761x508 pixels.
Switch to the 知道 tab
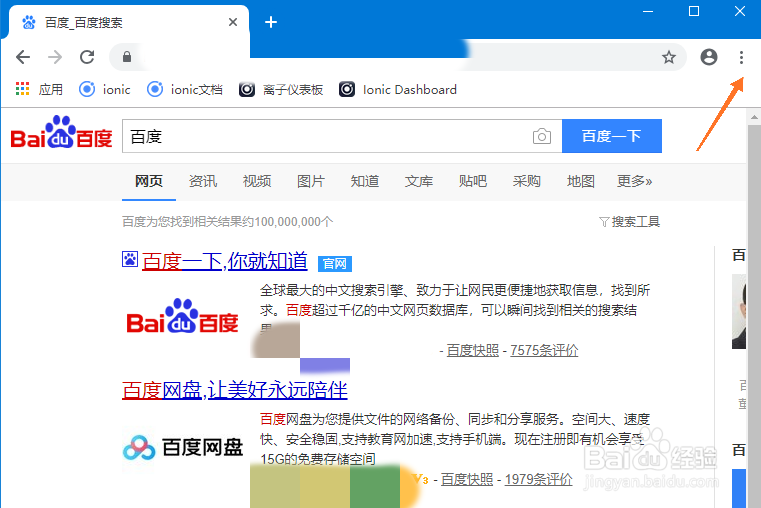(x=365, y=181)
